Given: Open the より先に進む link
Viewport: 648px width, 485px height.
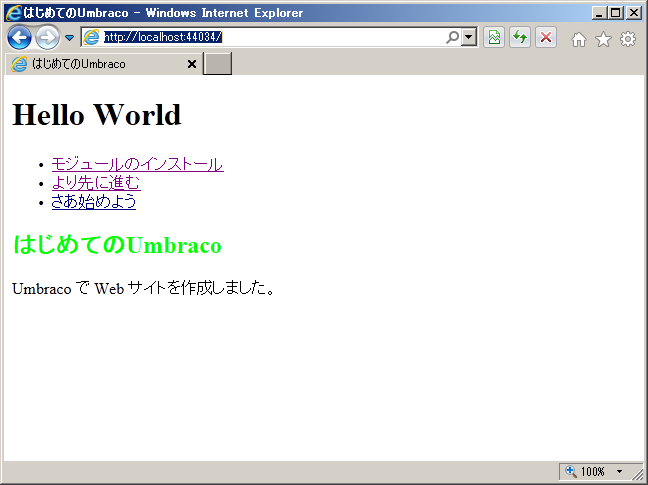Looking at the screenshot, I should point(96,183).
